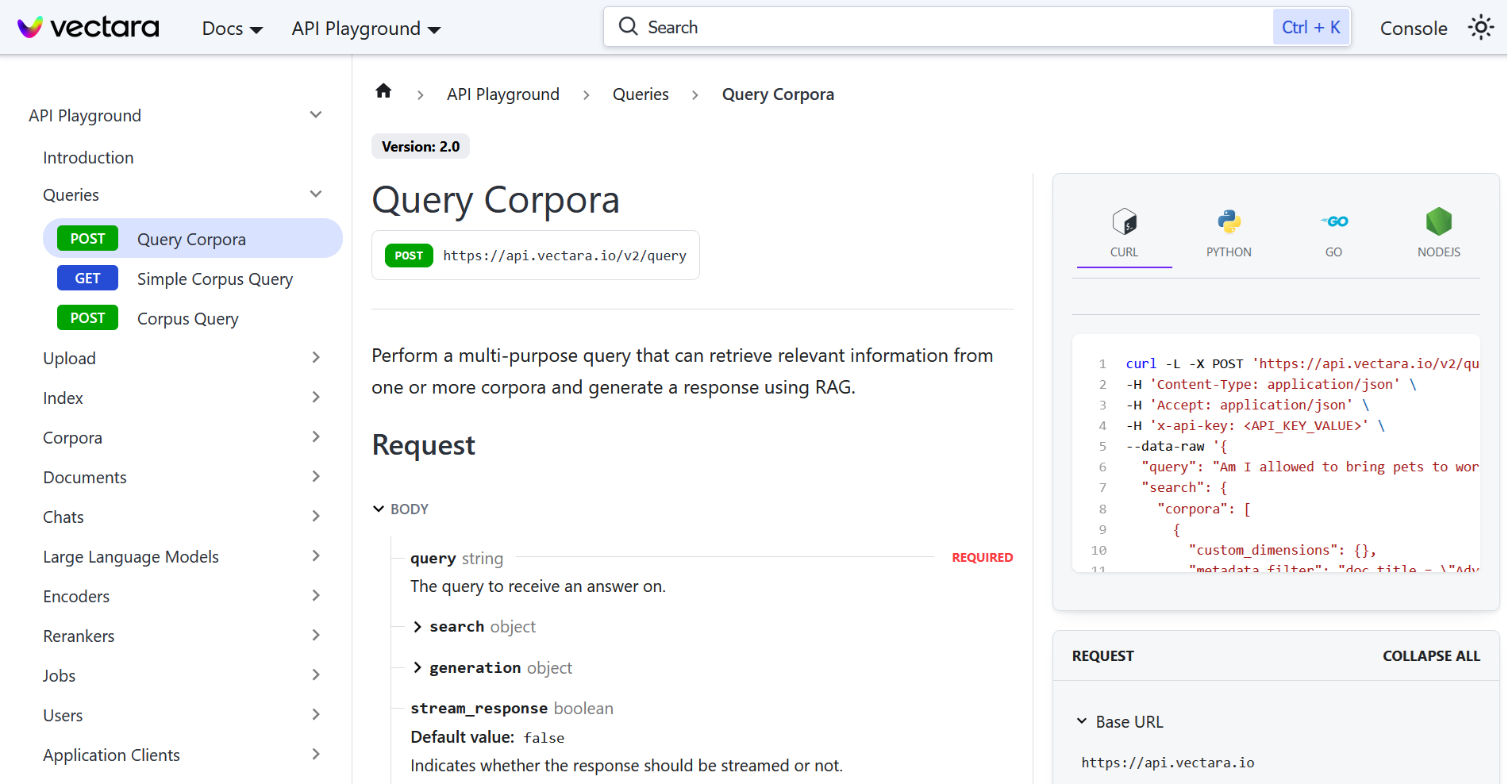Click the Query Corpora page title
Image resolution: width=1512 pixels, height=784 pixels.
point(495,200)
